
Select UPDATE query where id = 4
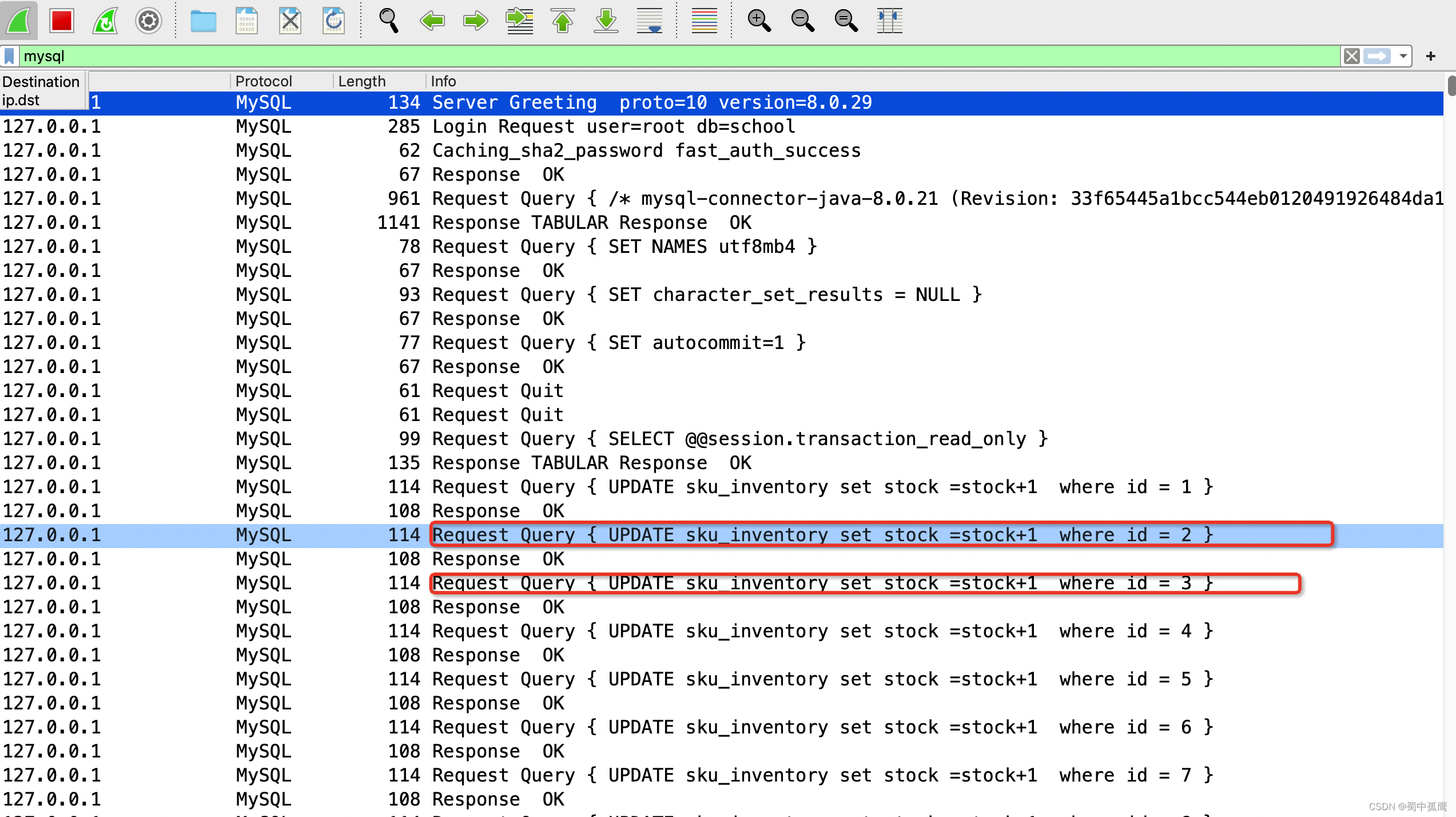[722, 631]
